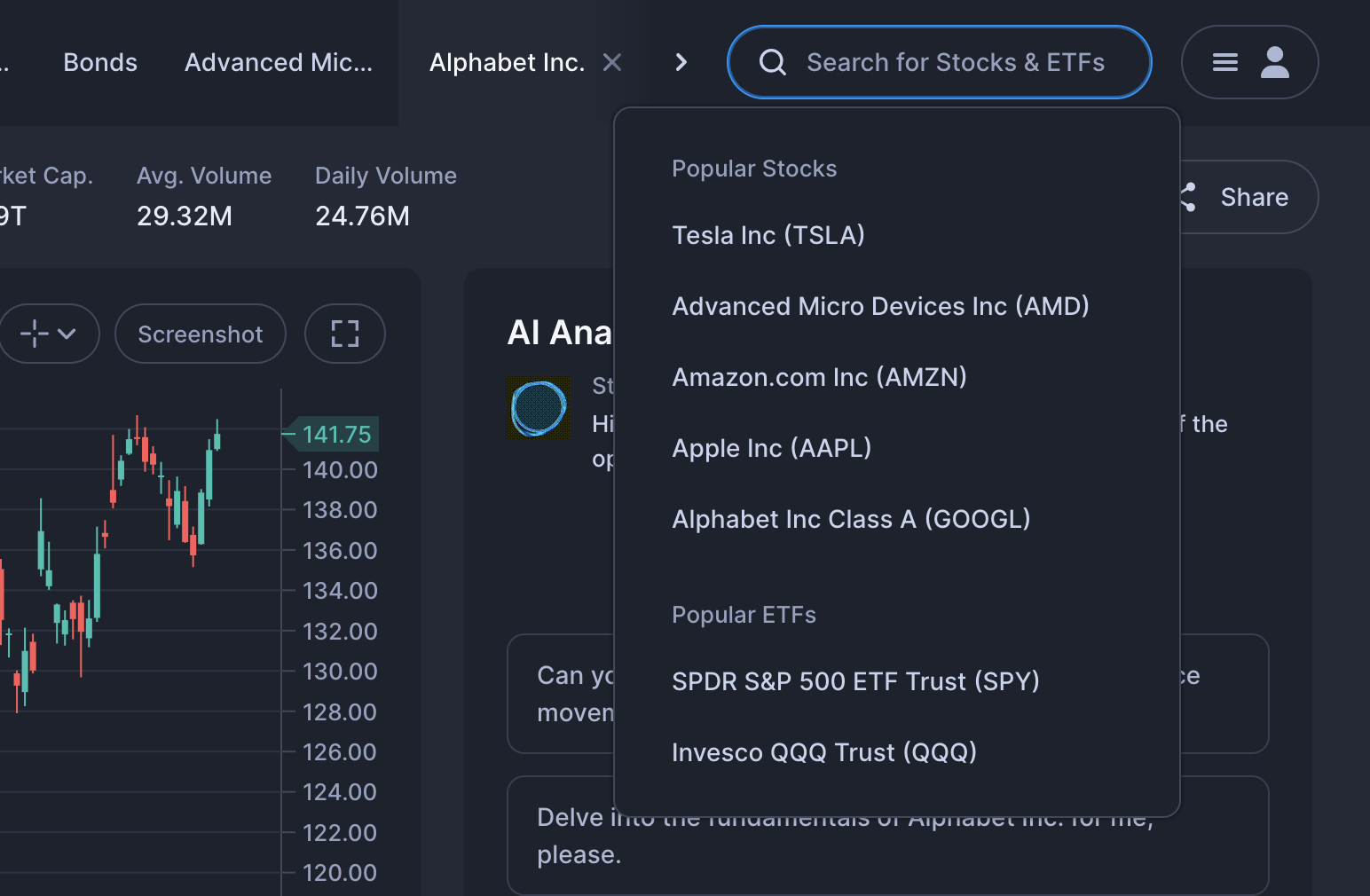This screenshot has width=1370, height=896.
Task: Click the Delve into fundamentals prompt
Action: 888,836
